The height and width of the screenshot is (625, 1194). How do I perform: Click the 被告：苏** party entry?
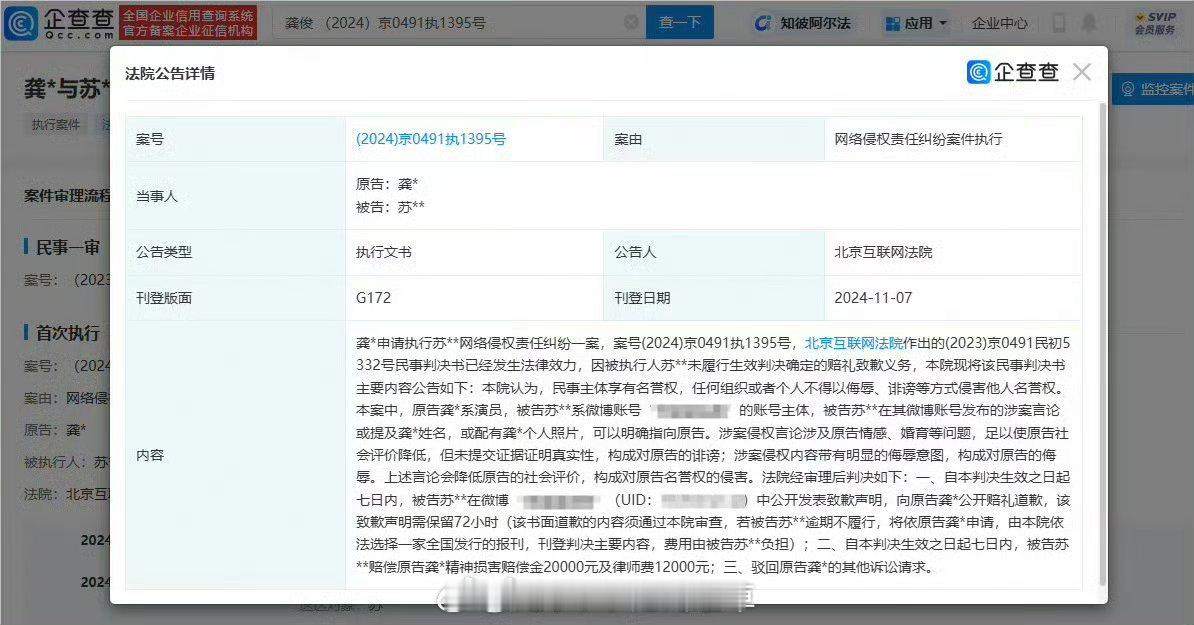(x=390, y=207)
